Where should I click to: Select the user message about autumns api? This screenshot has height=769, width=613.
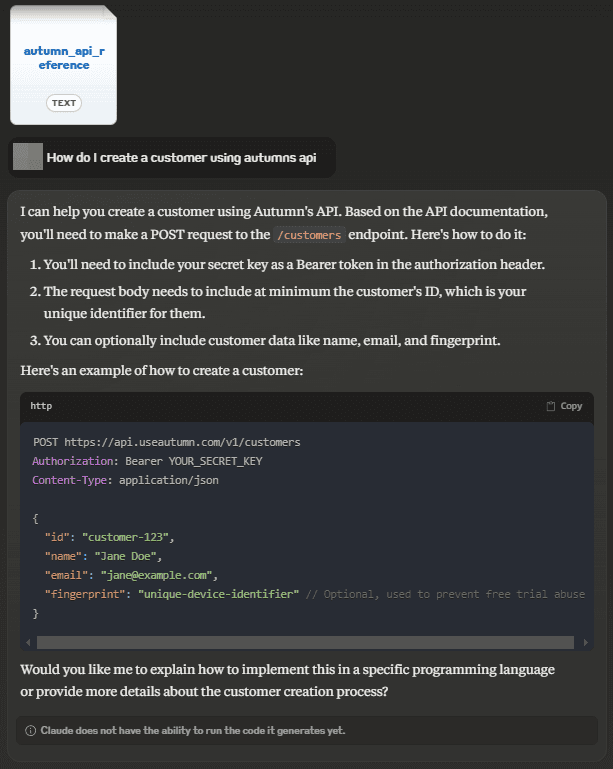[181, 157]
